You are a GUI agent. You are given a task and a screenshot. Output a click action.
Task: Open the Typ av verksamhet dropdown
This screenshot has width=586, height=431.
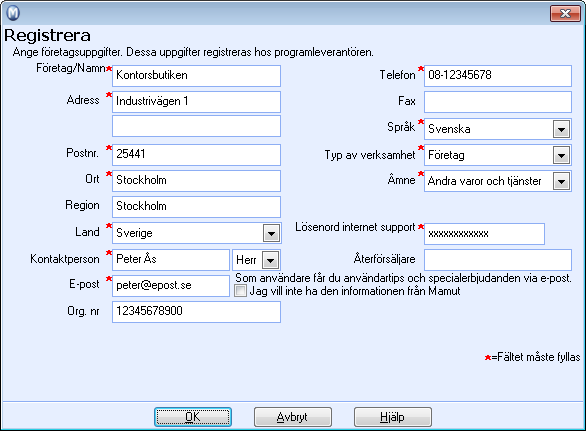(561, 155)
